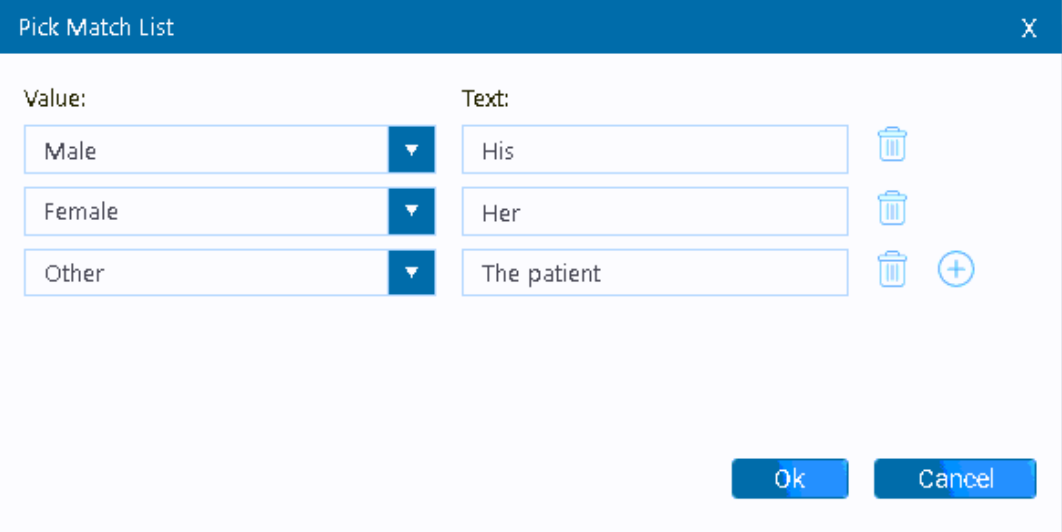Image resolution: width=1062 pixels, height=532 pixels.
Task: Click the Pick Match List title
Action: coord(96,27)
